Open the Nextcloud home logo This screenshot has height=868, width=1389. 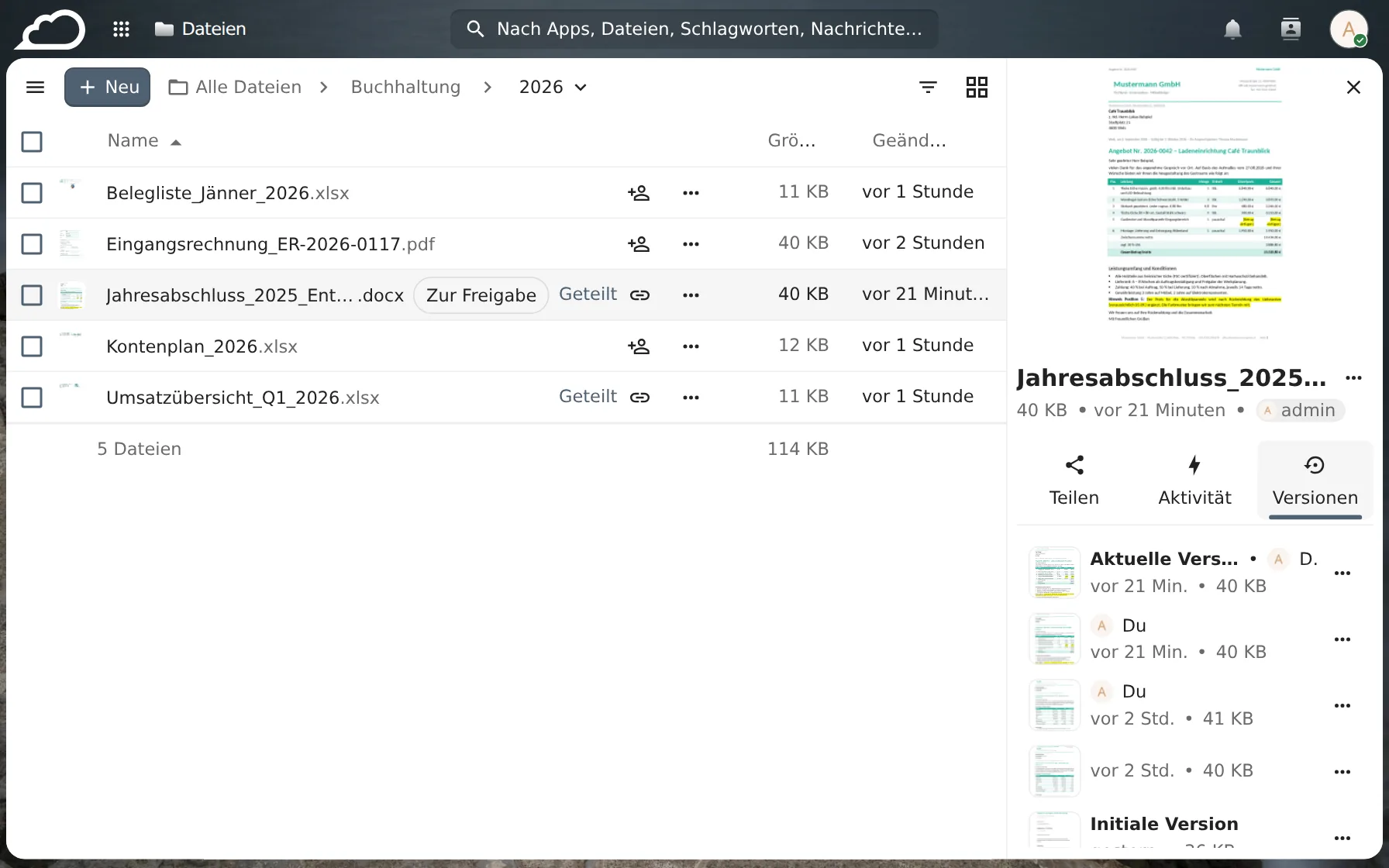tap(50, 29)
